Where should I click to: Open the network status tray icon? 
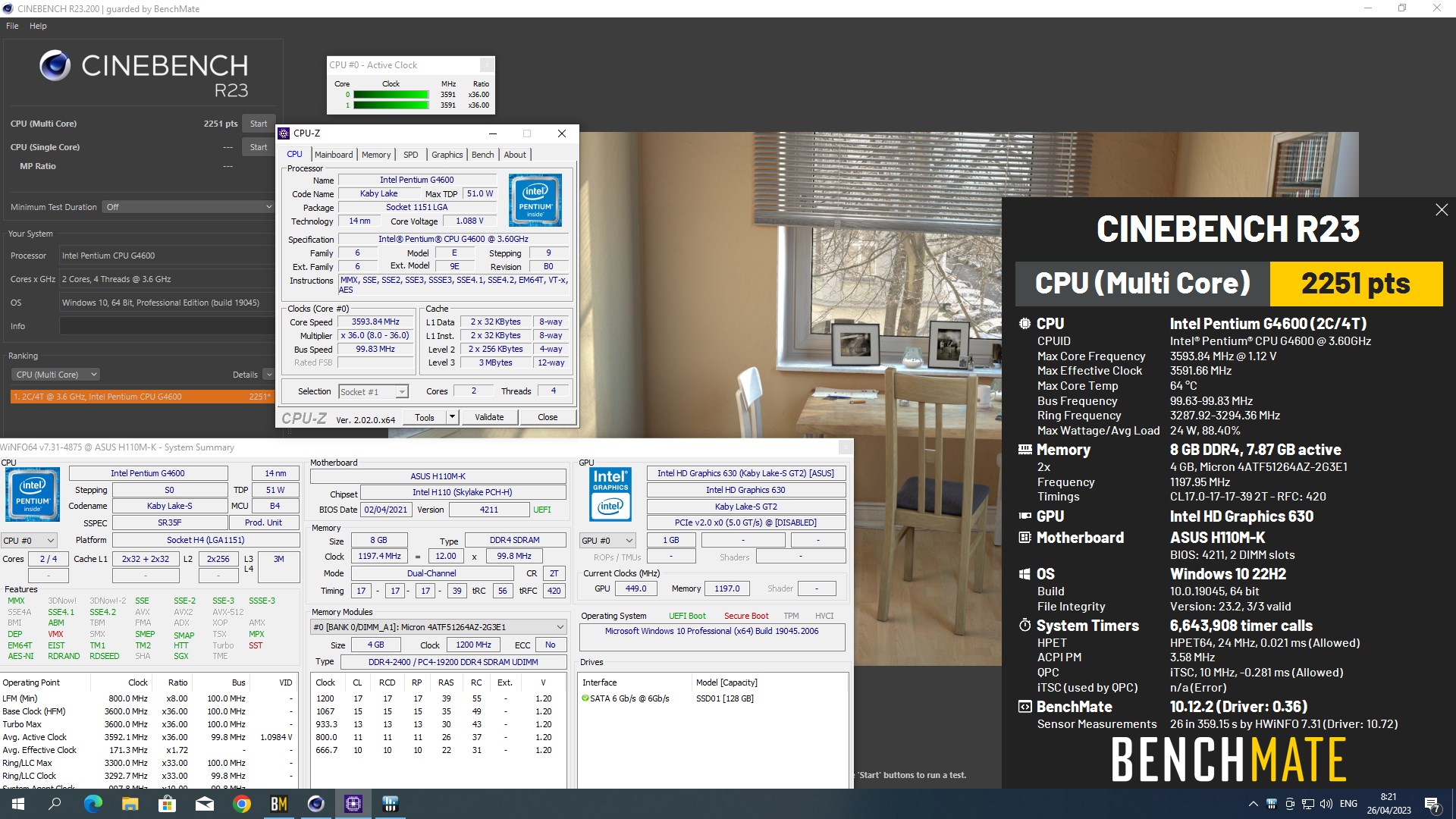(x=1308, y=804)
